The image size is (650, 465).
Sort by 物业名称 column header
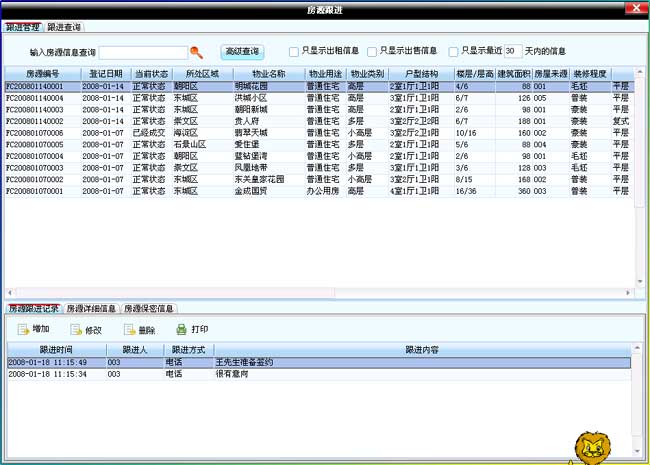pos(268,74)
